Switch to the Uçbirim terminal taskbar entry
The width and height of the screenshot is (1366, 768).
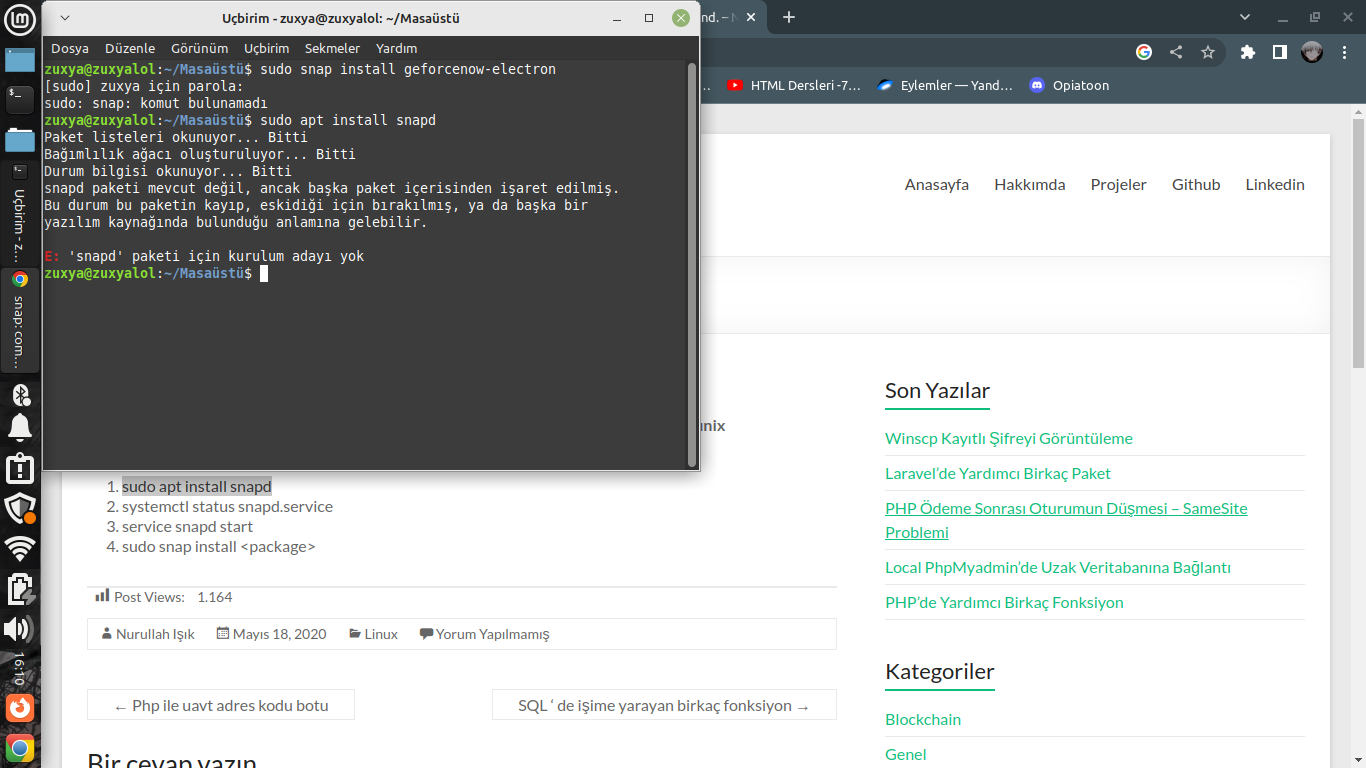[20, 213]
